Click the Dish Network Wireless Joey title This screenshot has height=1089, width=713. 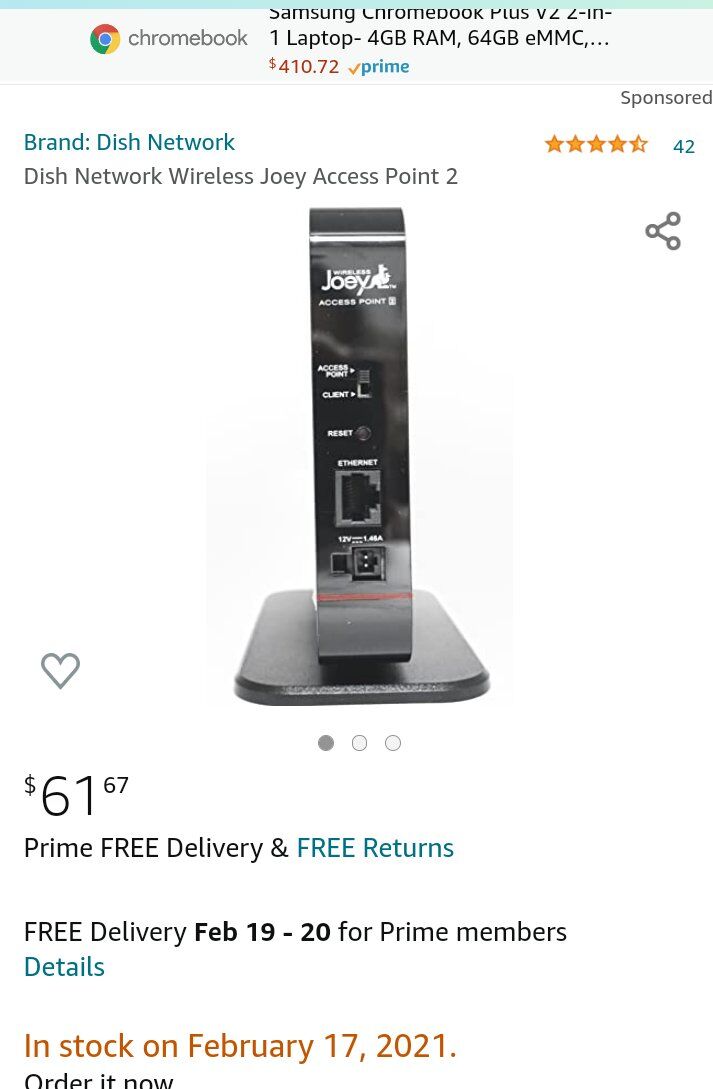[x=241, y=176]
